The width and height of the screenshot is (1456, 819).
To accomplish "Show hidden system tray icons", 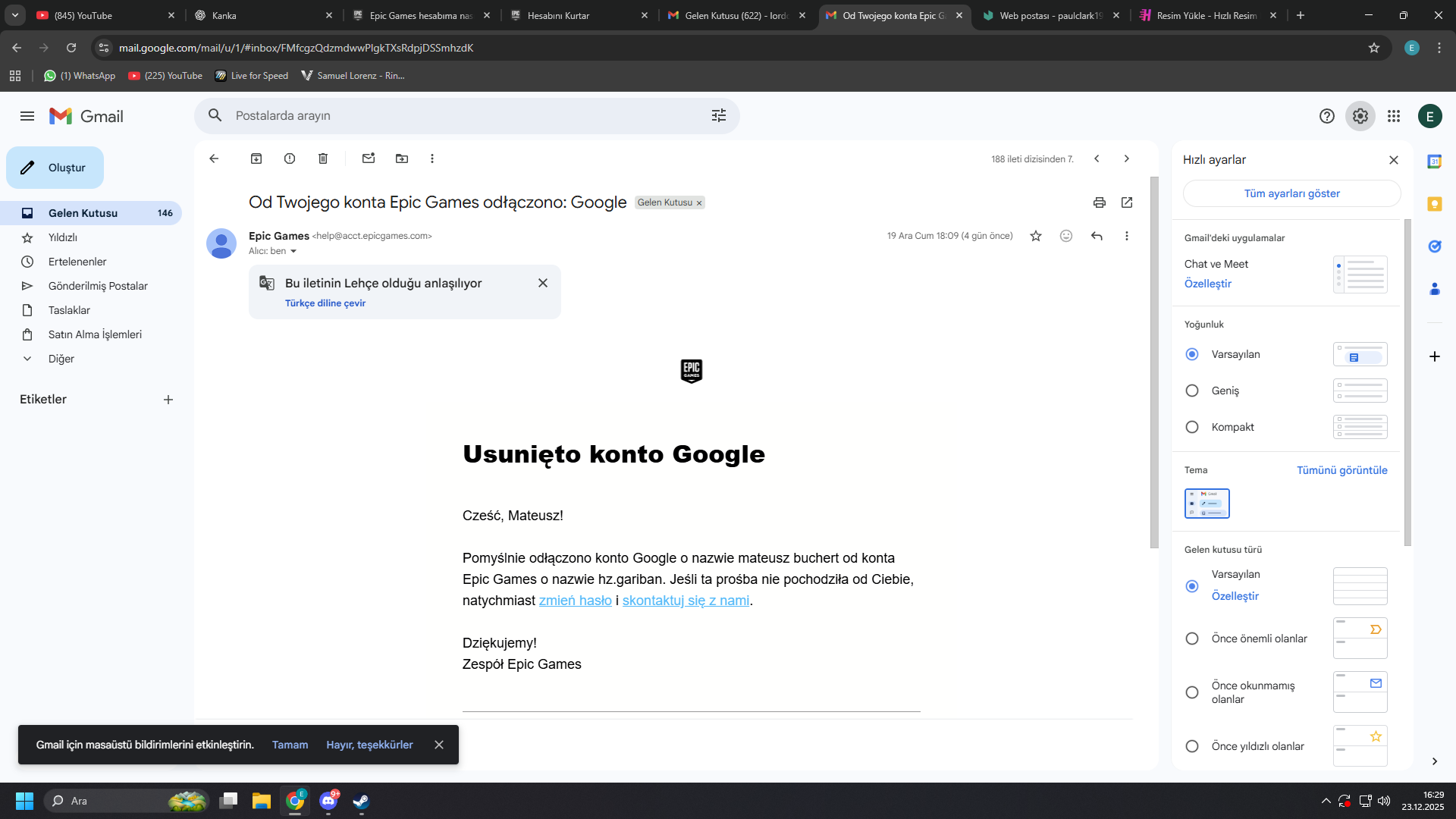I will pyautogui.click(x=1326, y=801).
